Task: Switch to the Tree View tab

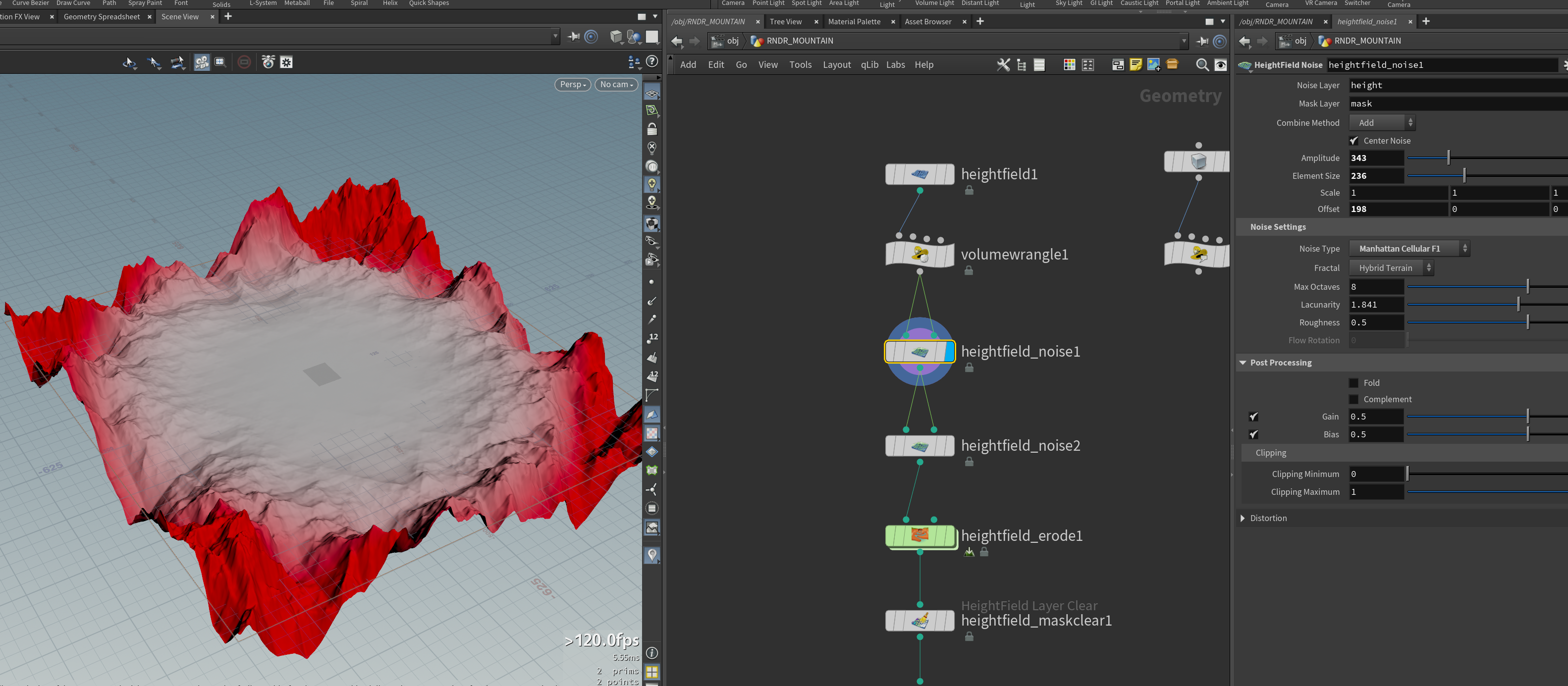Action: 785,21
